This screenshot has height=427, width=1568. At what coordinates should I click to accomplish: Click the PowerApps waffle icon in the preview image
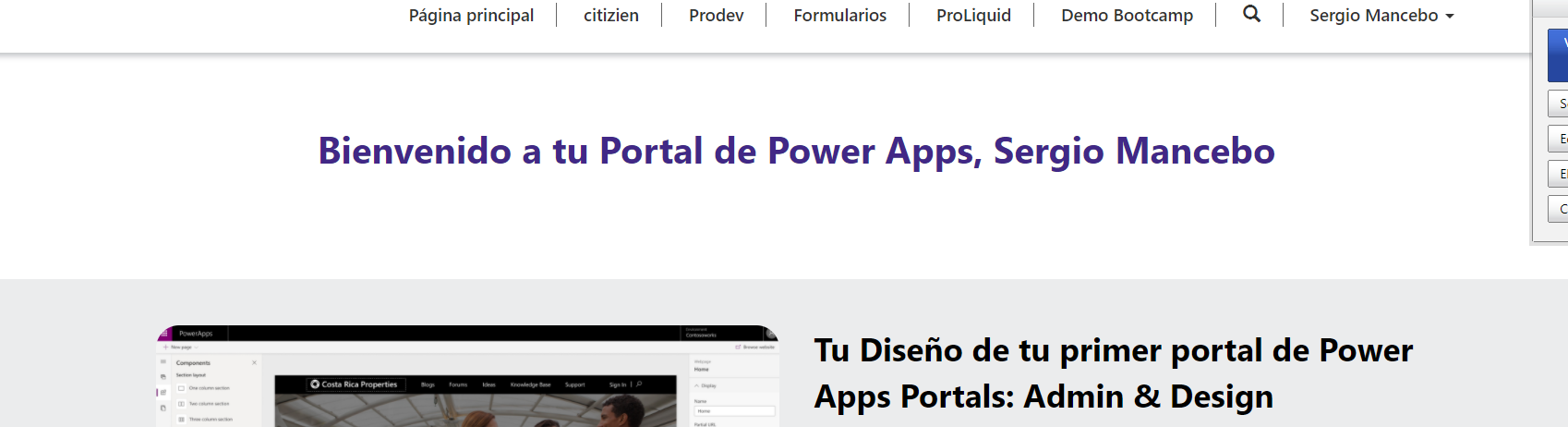(x=163, y=333)
